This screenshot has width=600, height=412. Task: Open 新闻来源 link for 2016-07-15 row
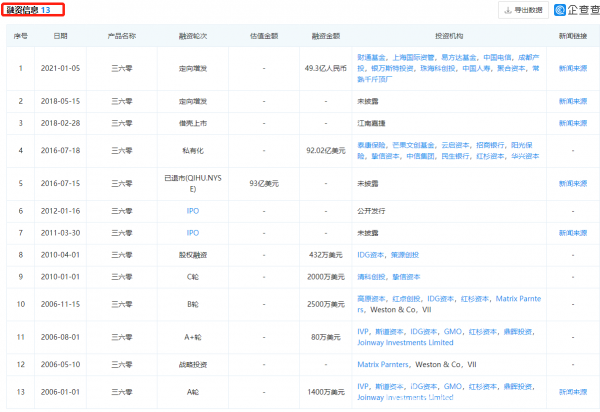pyautogui.click(x=573, y=184)
